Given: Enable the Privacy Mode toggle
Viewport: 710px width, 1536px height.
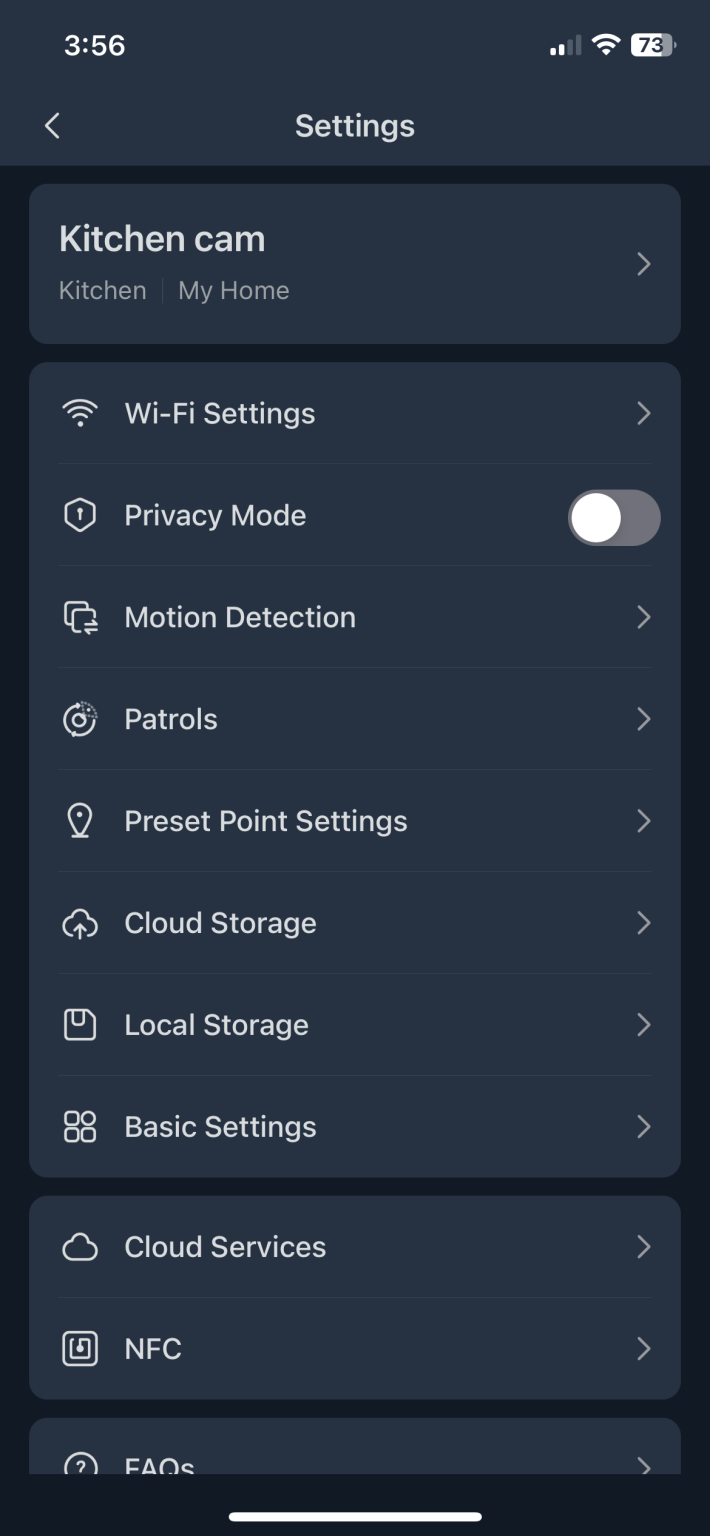Looking at the screenshot, I should (x=614, y=518).
